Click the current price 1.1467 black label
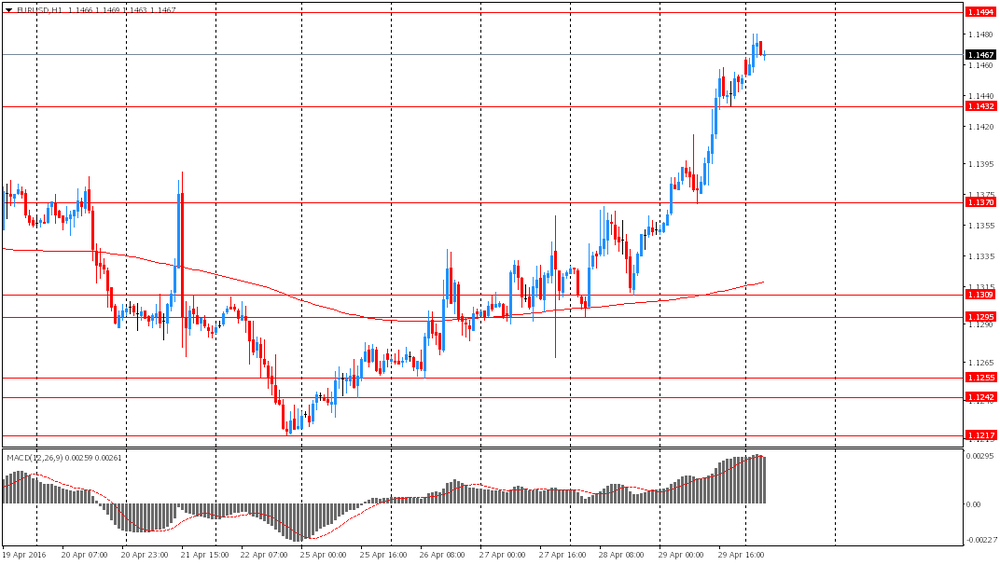The height and width of the screenshot is (565, 1000). pyautogui.click(x=979, y=55)
